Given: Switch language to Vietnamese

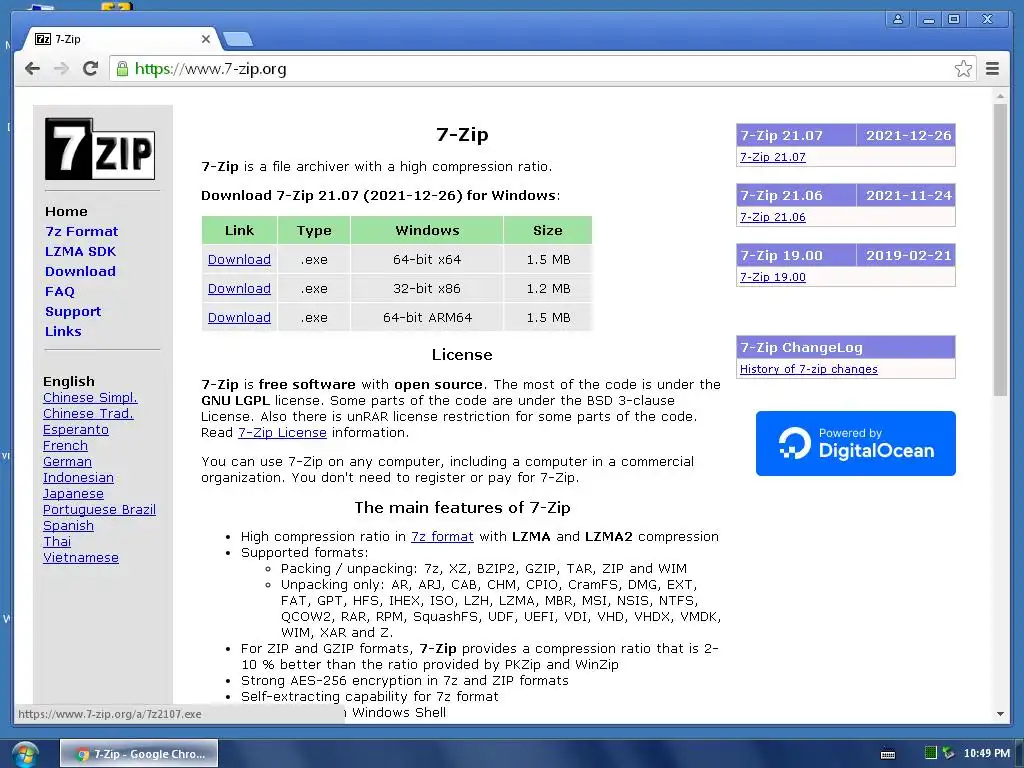Looking at the screenshot, I should pos(81,558).
